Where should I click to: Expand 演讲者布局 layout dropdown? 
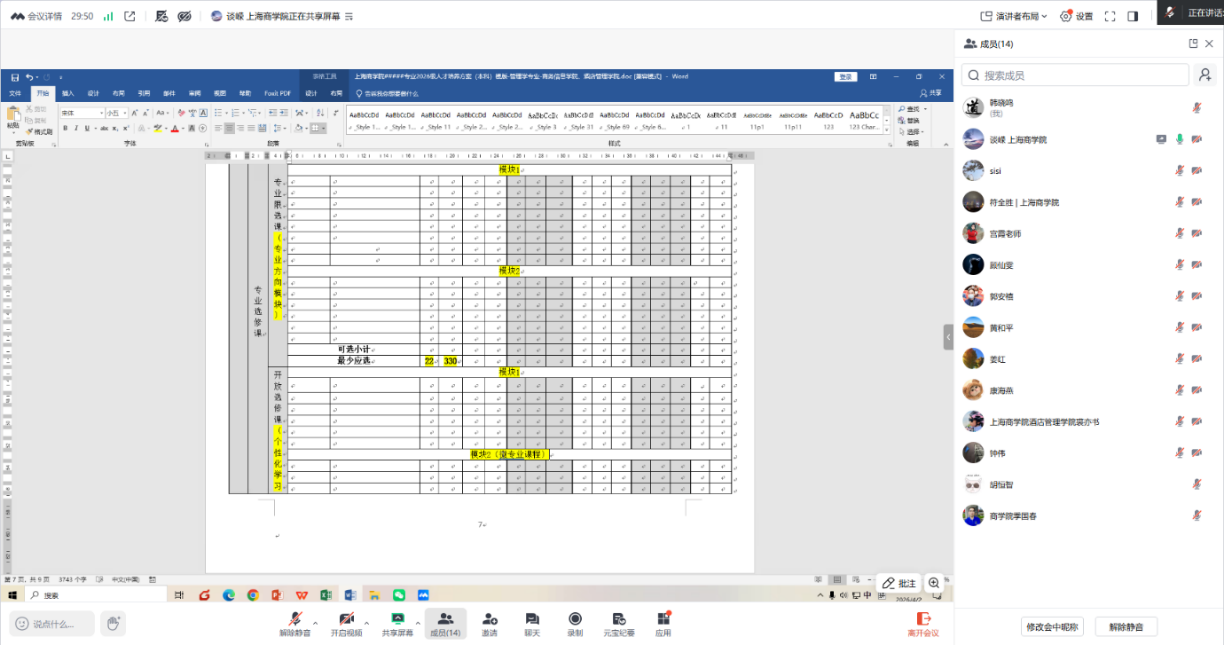click(x=1015, y=16)
